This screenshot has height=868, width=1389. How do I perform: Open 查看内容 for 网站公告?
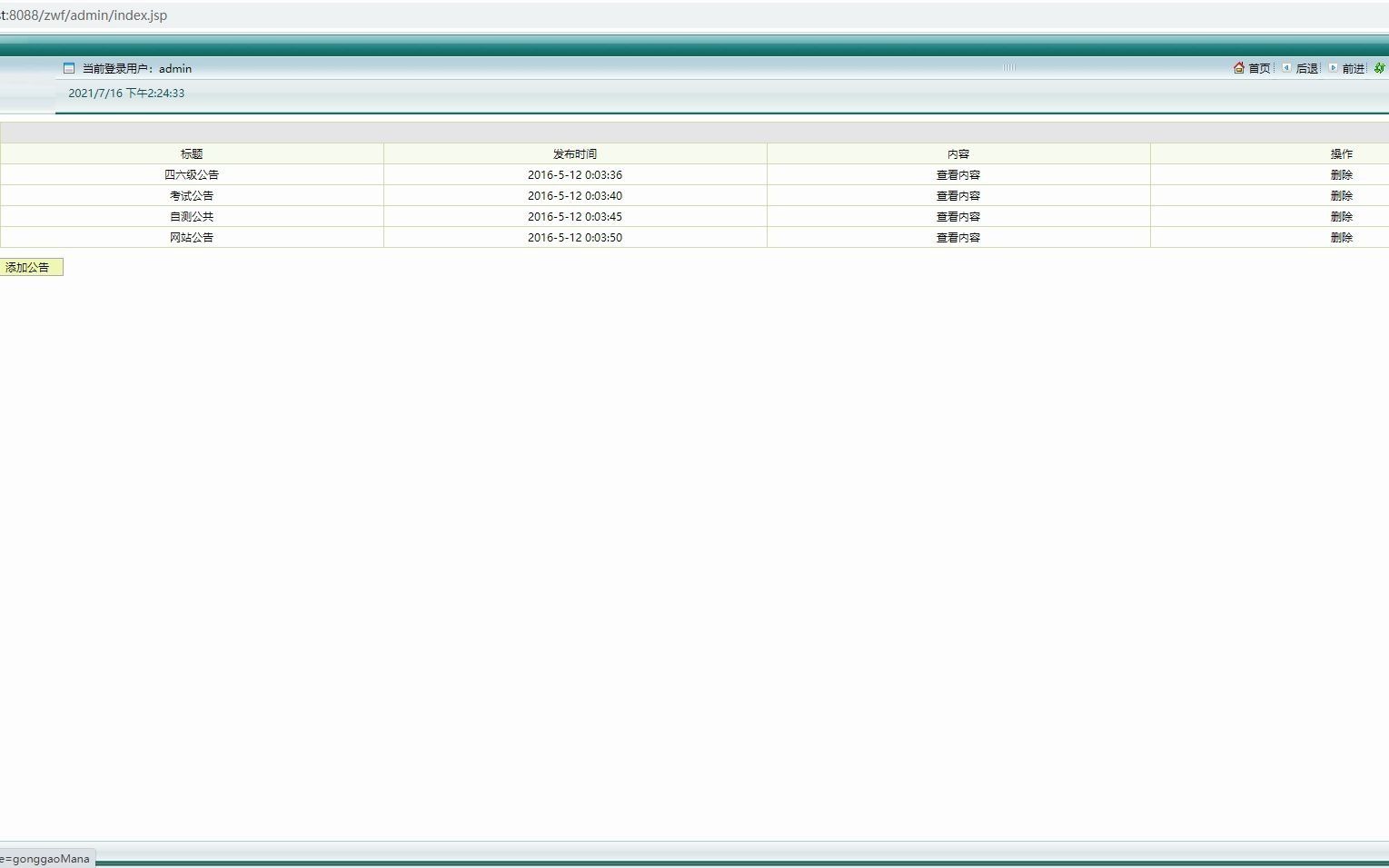957,237
